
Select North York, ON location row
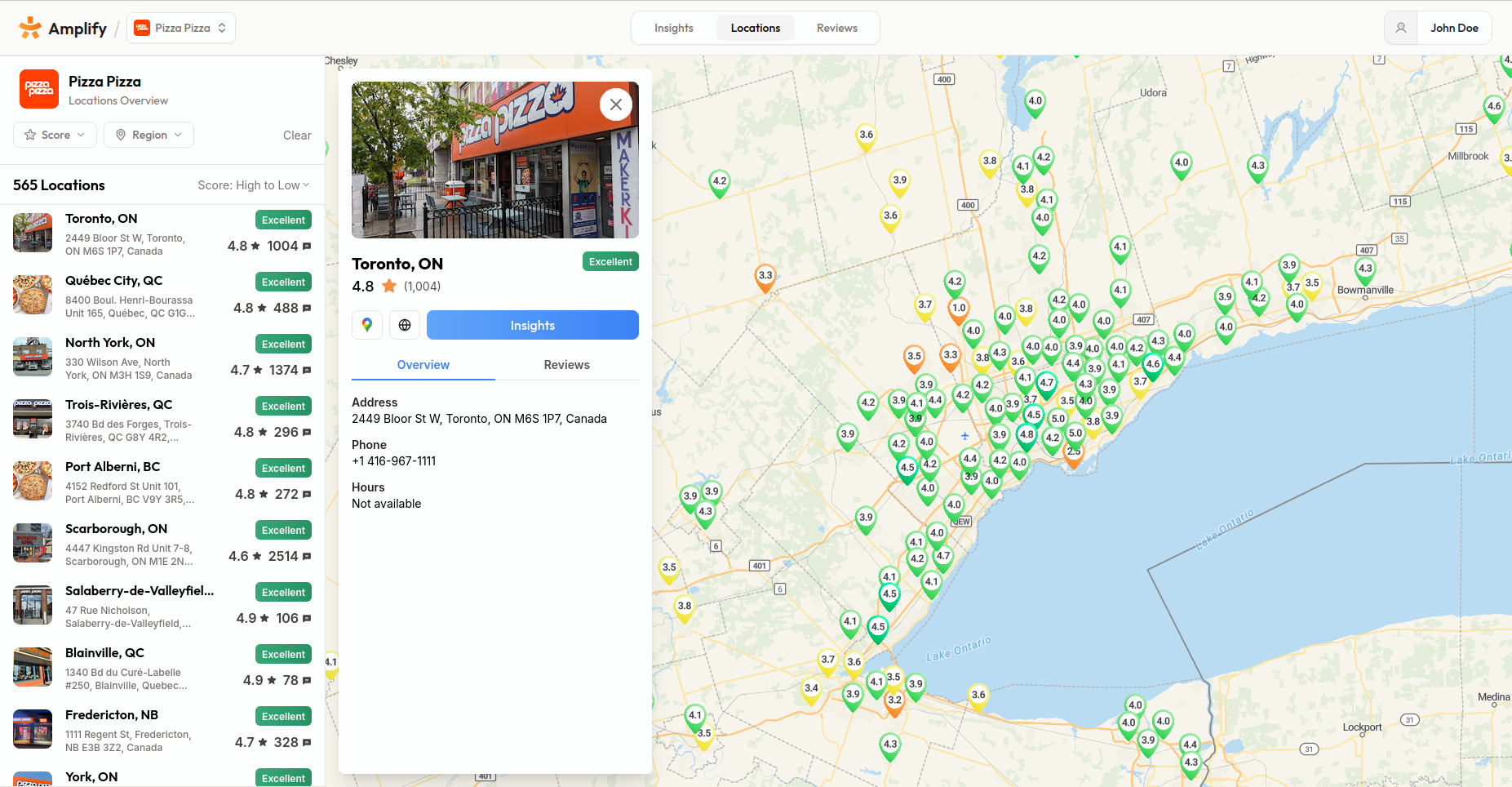162,358
